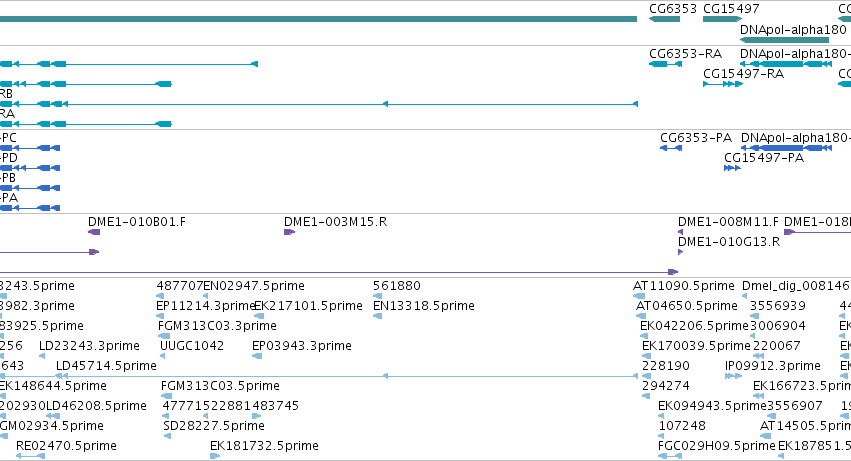Click EST 220067
The height and width of the screenshot is (461, 851).
coord(759,357)
